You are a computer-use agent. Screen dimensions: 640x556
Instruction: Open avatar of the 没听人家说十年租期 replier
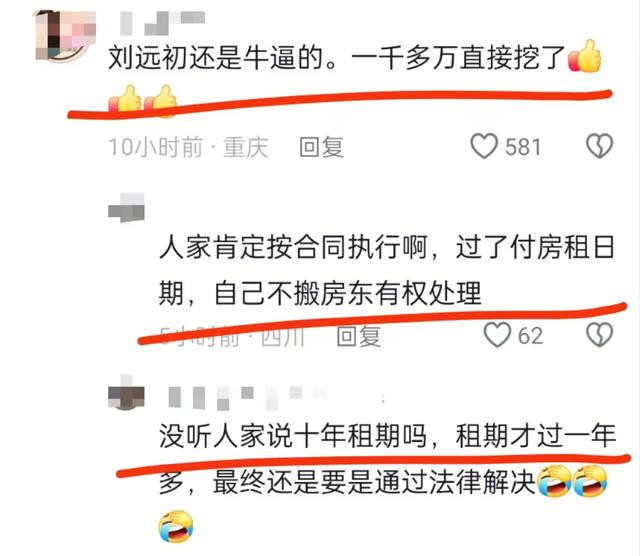[126, 392]
